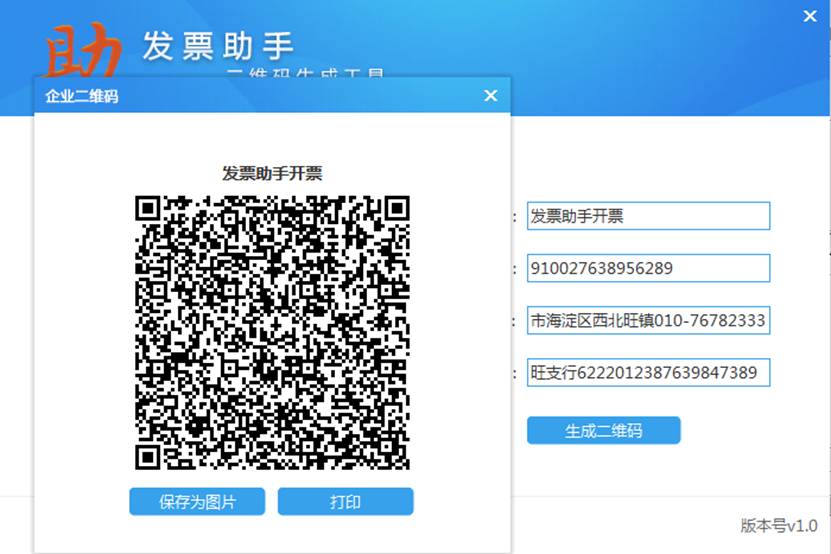Focus the address field with 010-76782333
The image size is (831, 554).
click(x=648, y=320)
